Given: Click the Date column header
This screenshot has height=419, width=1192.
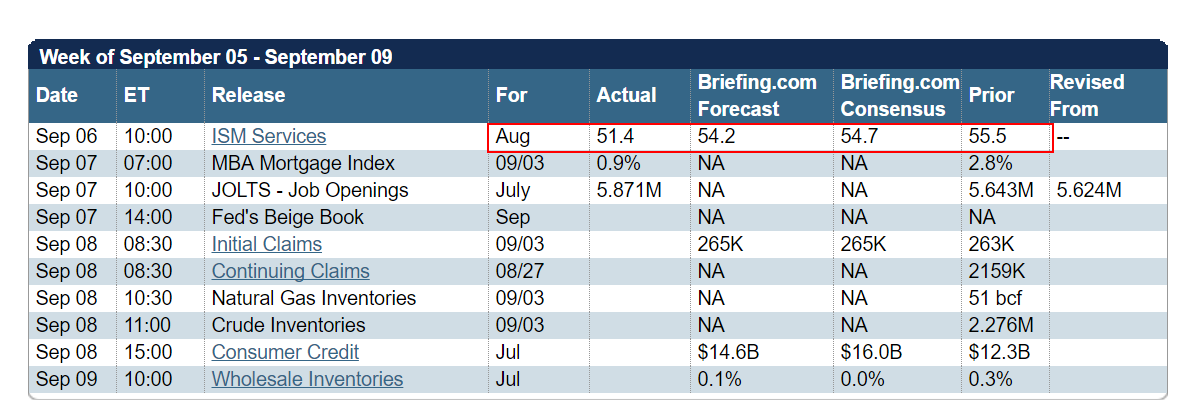Looking at the screenshot, I should coord(56,96).
